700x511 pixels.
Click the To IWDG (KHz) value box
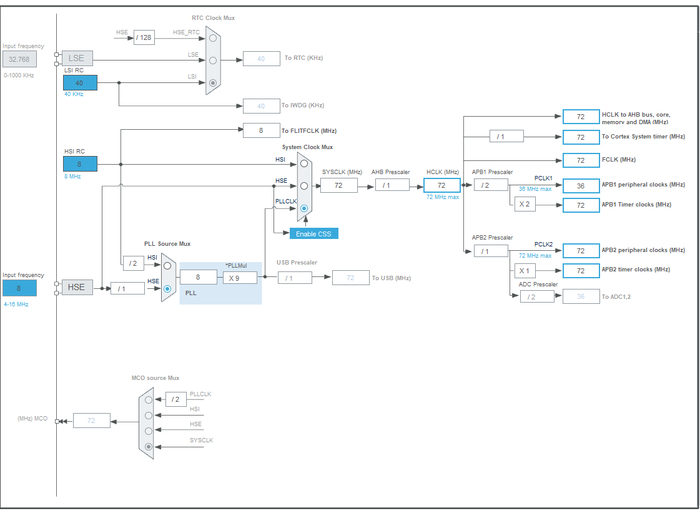click(262, 106)
